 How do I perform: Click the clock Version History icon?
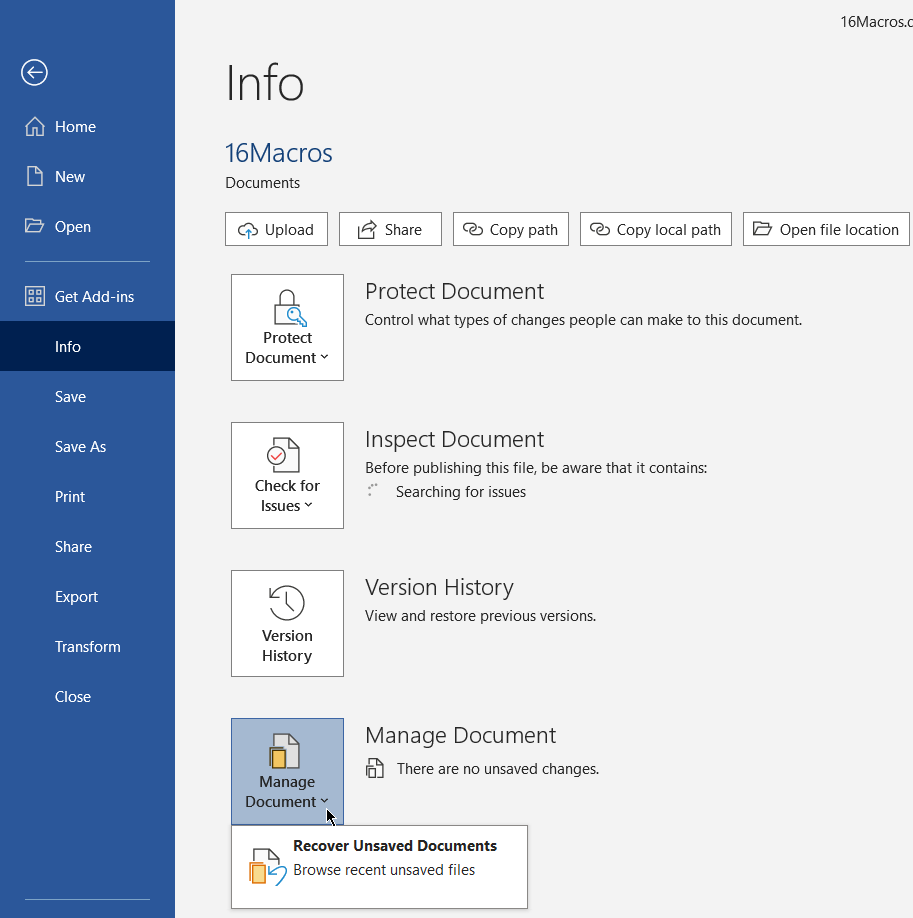tap(287, 602)
